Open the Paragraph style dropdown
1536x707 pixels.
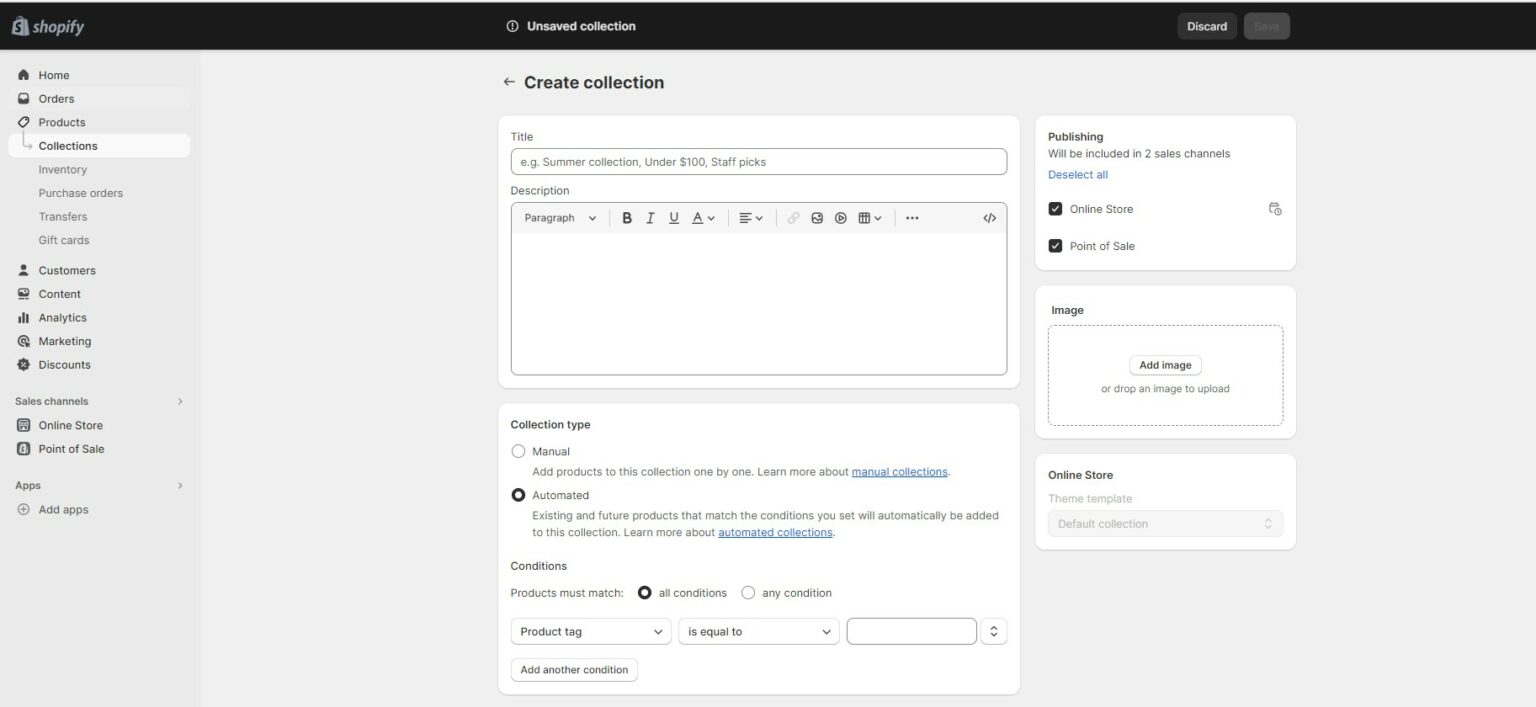click(x=559, y=217)
